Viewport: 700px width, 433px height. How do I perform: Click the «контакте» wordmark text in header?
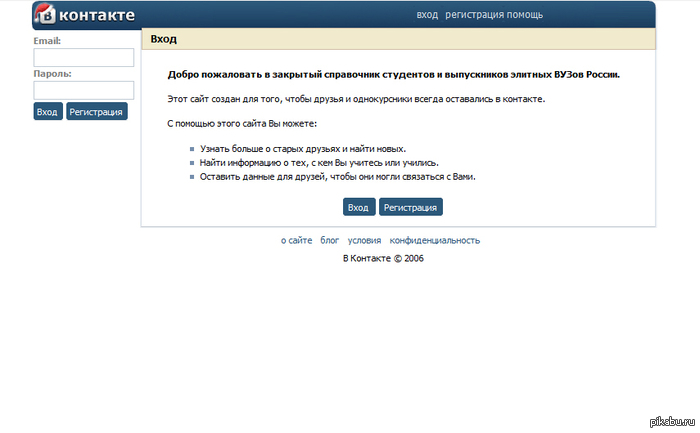(96, 15)
